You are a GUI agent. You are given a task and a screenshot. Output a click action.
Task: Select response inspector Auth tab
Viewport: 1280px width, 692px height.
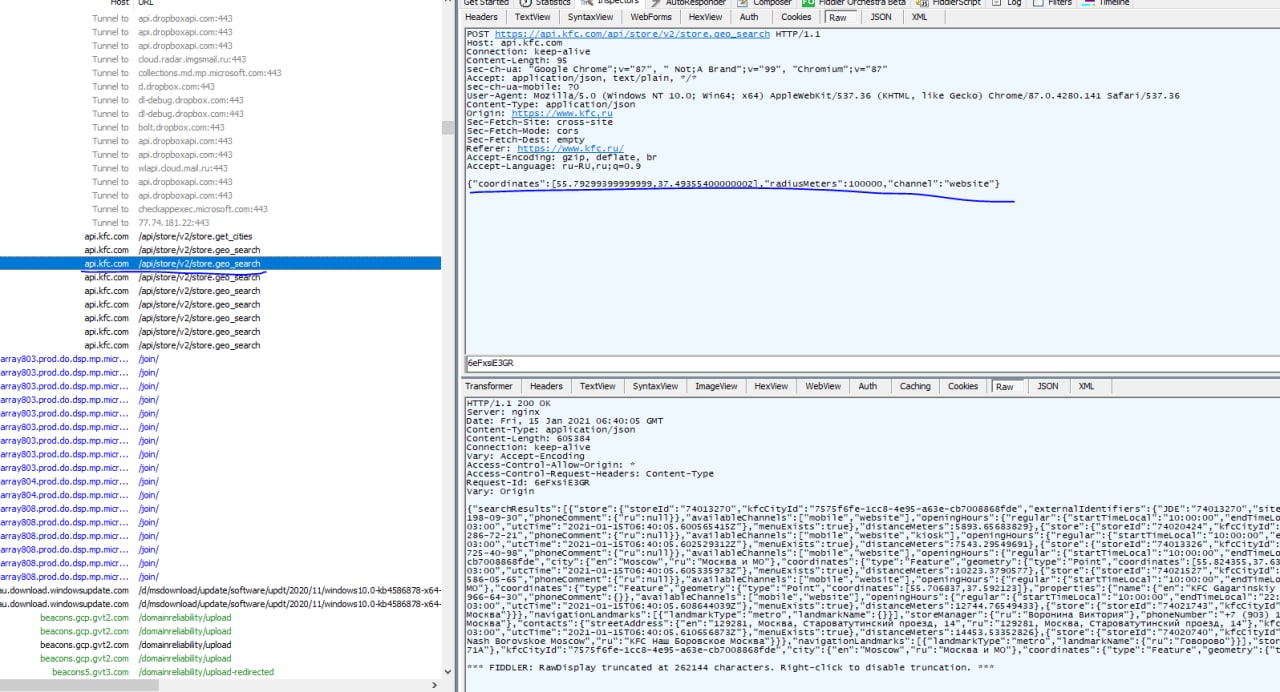click(868, 386)
